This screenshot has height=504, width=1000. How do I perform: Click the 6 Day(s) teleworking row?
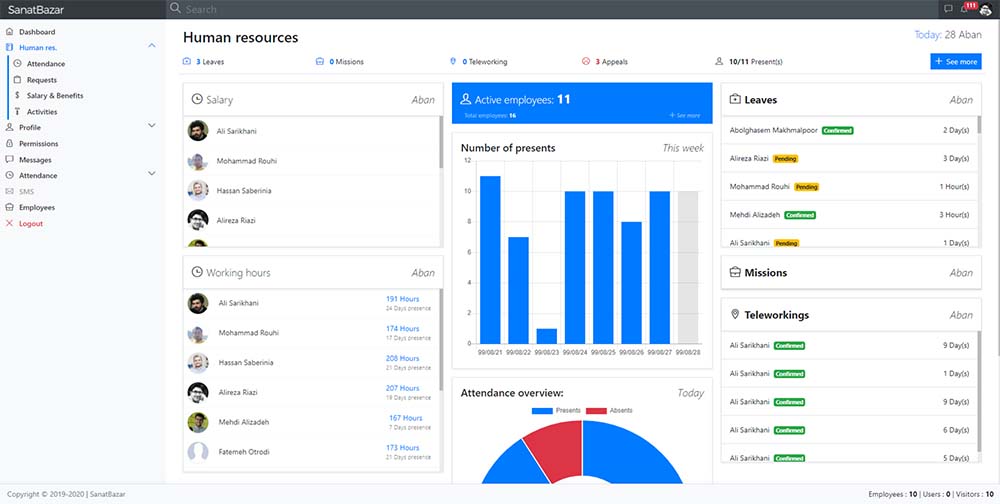pos(849,430)
